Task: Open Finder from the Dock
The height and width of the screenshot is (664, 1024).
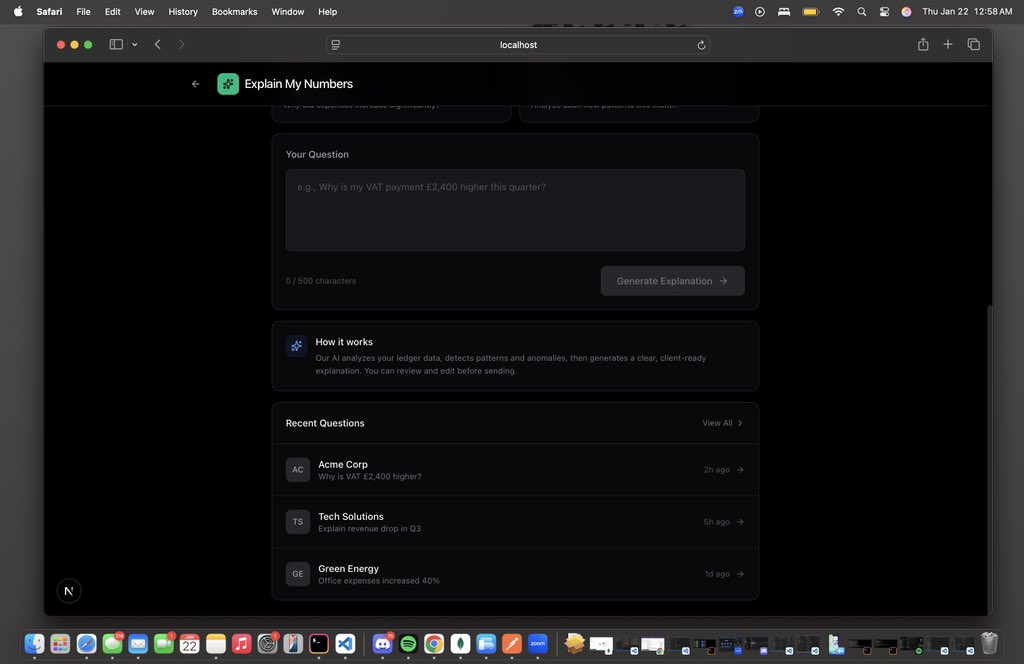Action: pyautogui.click(x=35, y=644)
